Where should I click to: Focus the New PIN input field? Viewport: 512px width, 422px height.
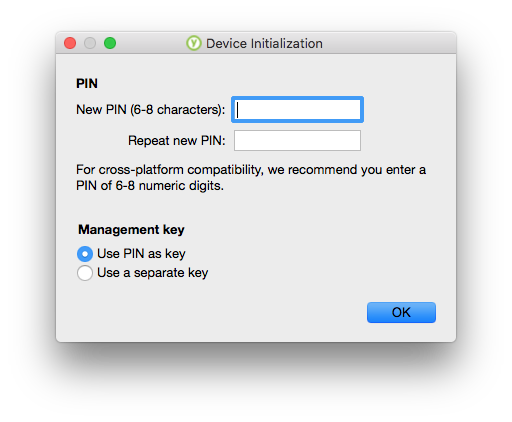click(297, 110)
